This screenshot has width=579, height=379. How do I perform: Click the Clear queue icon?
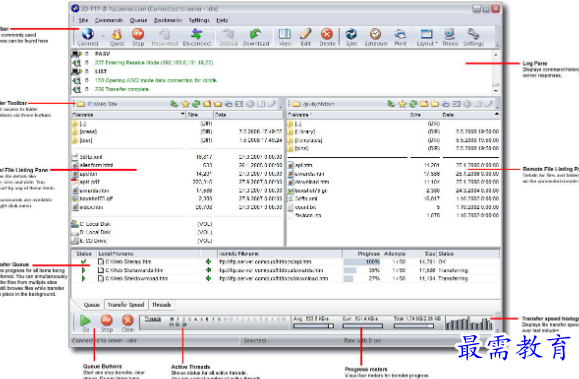[x=128, y=320]
